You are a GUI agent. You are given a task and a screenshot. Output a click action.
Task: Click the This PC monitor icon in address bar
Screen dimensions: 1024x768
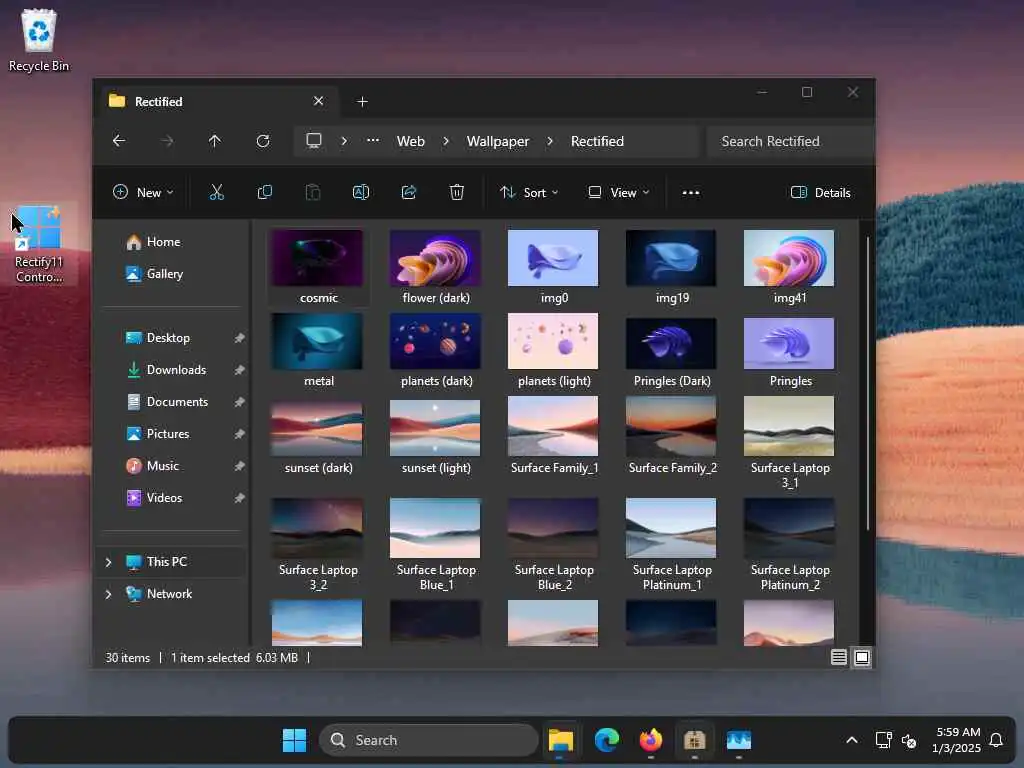(314, 140)
